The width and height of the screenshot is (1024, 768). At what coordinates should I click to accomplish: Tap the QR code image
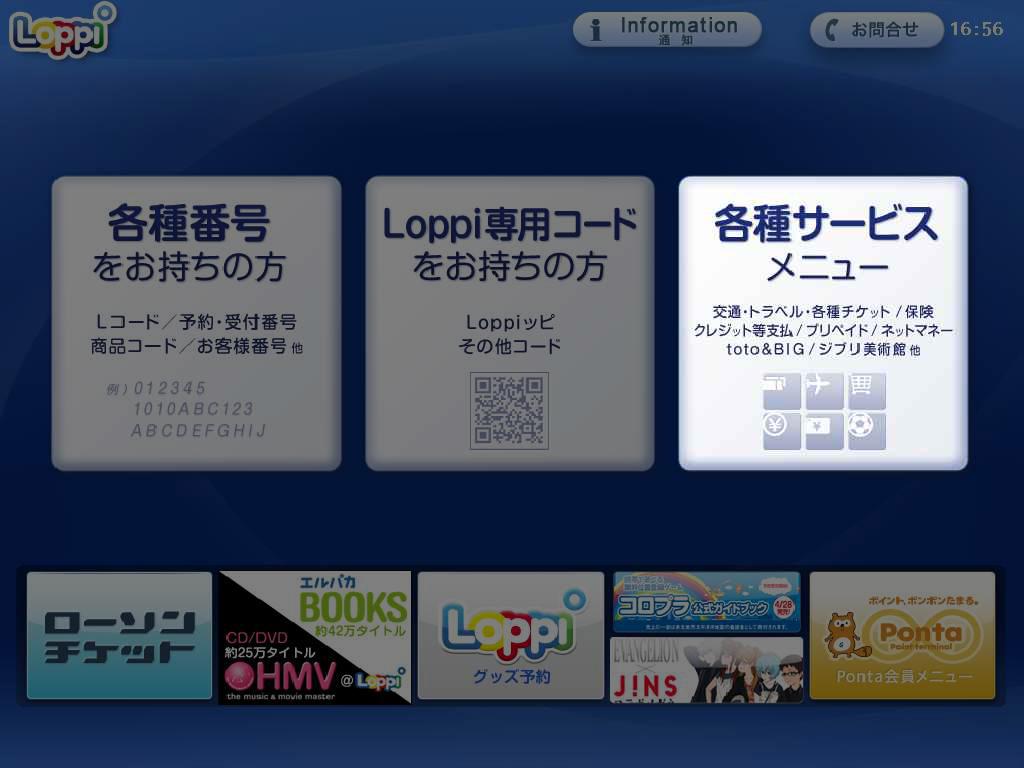click(x=509, y=411)
